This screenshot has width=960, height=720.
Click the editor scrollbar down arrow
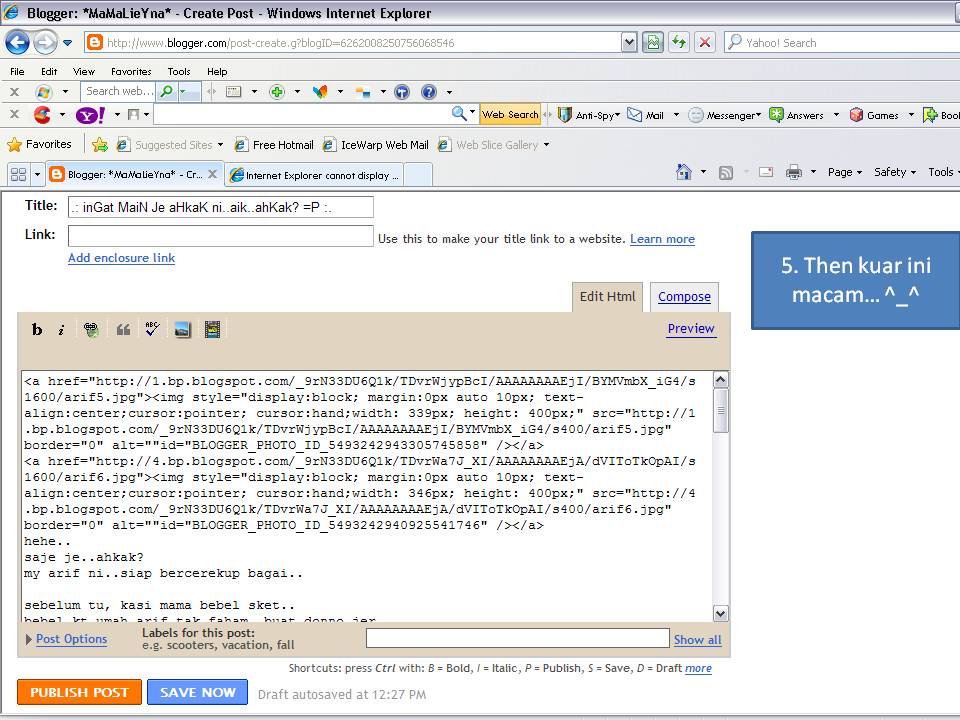pos(721,613)
